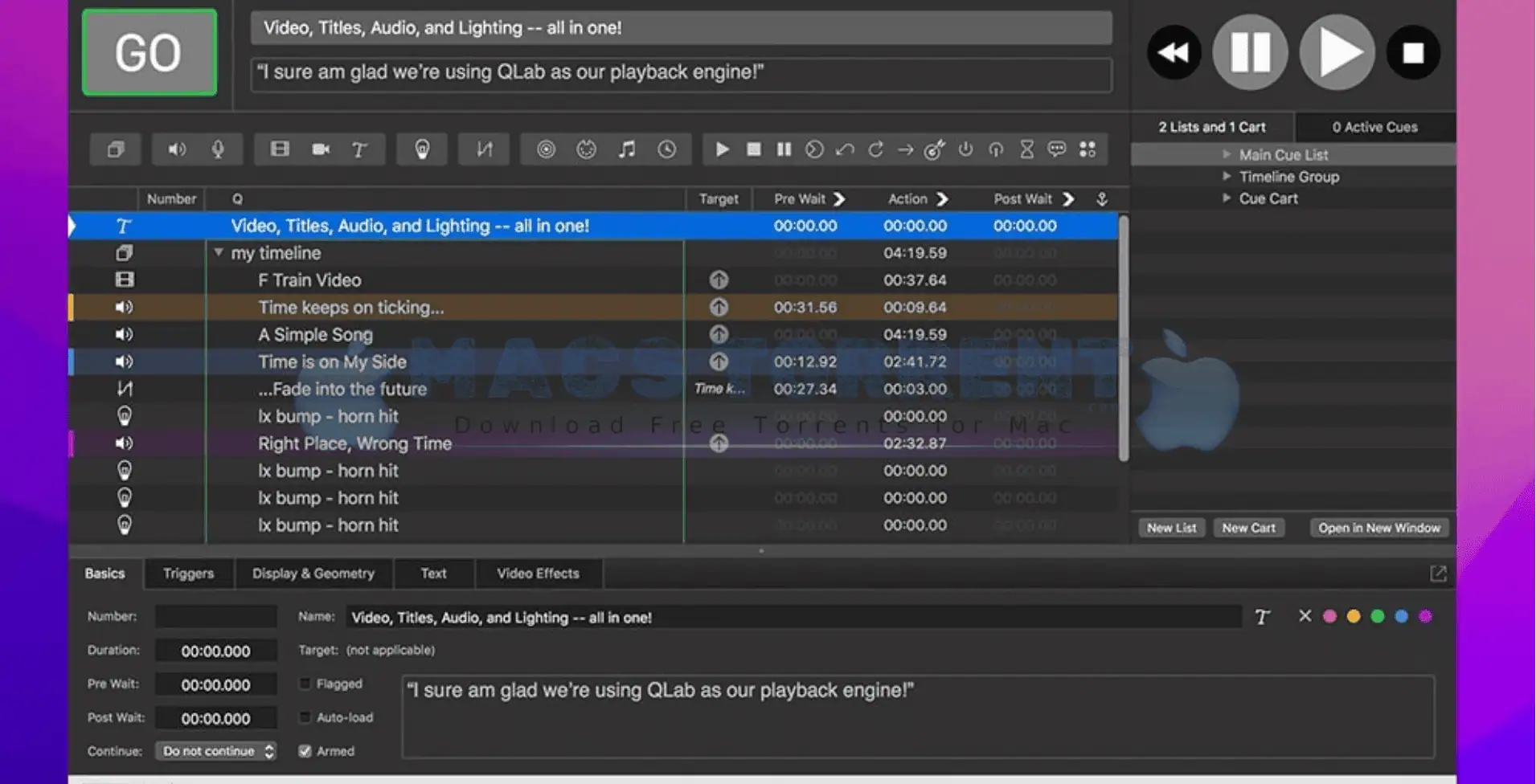Viewport: 1536px width, 784px height.
Task: Add a Mic cue from the toolbar
Action: click(x=218, y=149)
